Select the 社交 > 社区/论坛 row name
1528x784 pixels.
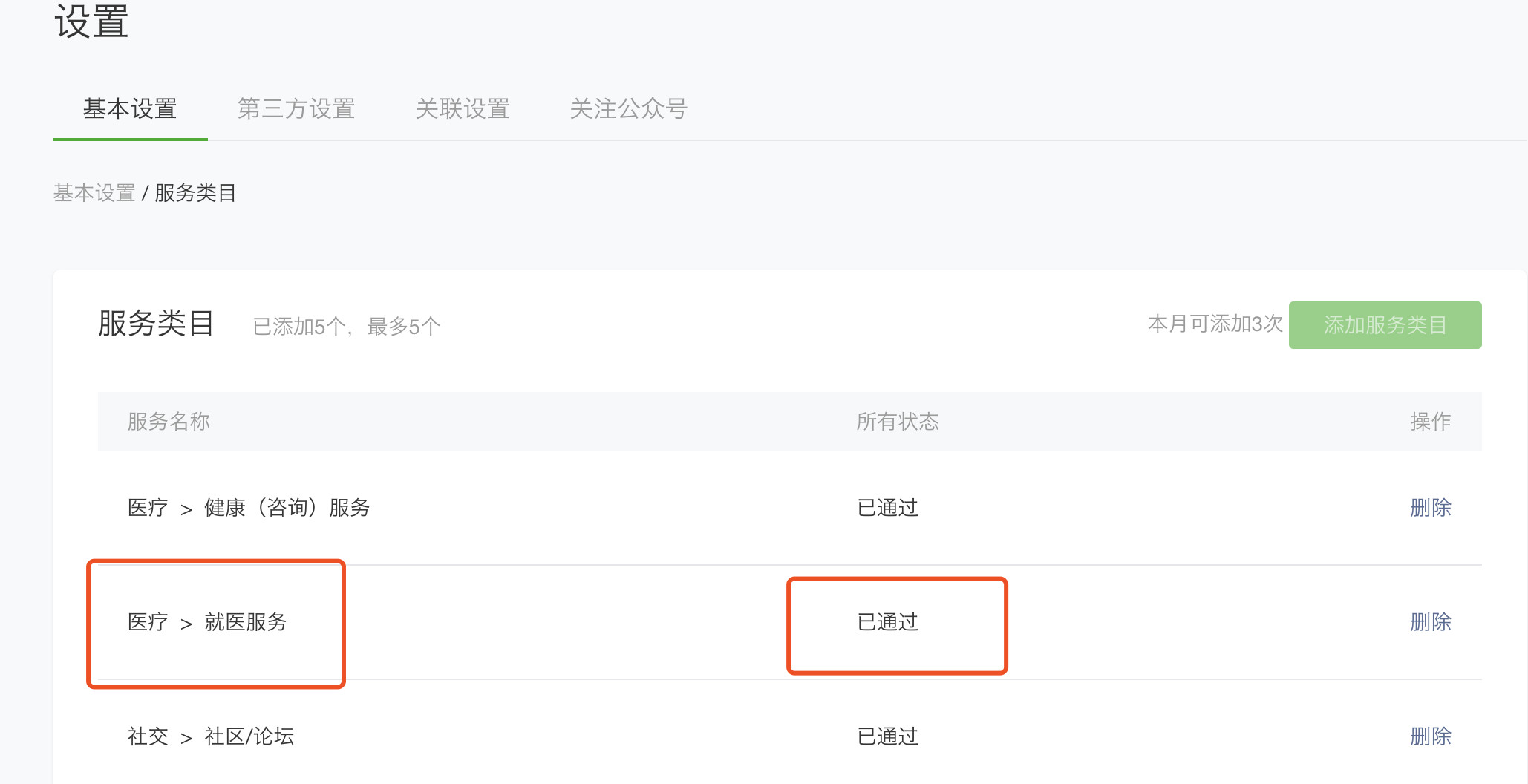[211, 736]
